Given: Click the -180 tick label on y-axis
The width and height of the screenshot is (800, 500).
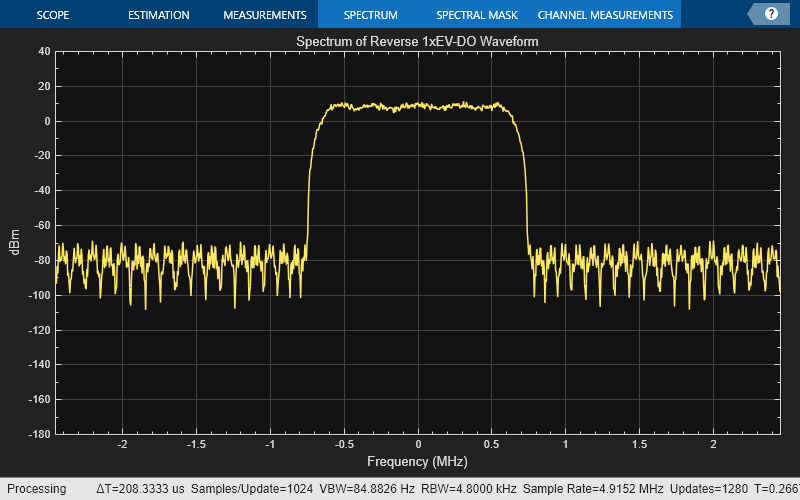Looking at the screenshot, I should (37, 434).
